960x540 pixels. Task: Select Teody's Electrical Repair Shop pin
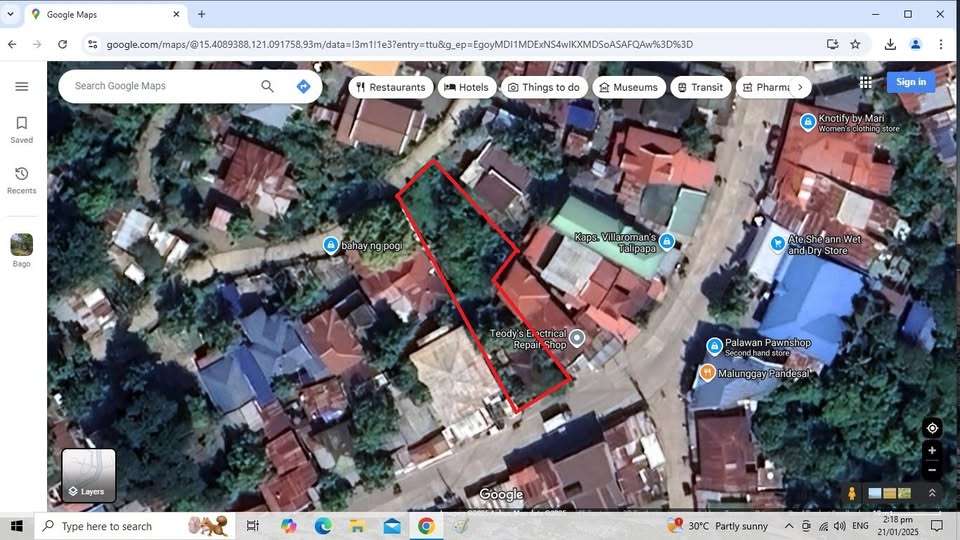(577, 337)
